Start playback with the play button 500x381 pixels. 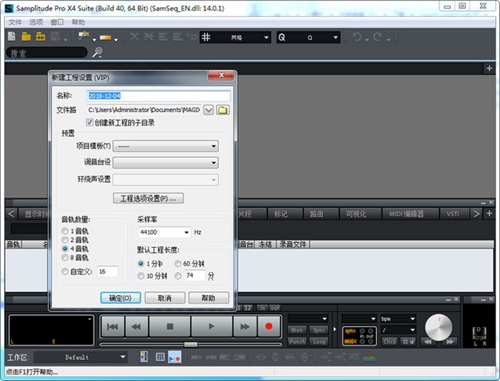(211, 326)
